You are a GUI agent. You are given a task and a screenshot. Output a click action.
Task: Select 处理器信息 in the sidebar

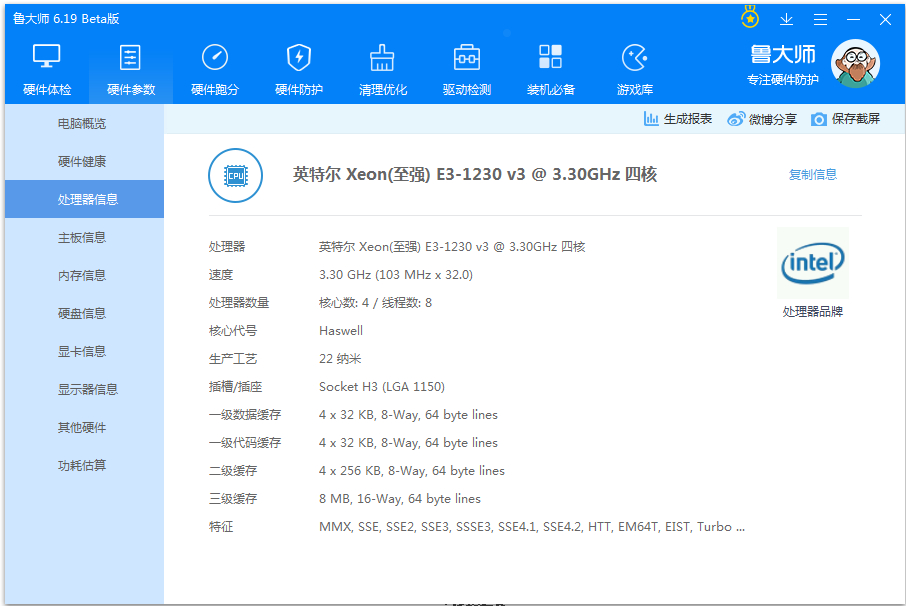pyautogui.click(x=84, y=199)
